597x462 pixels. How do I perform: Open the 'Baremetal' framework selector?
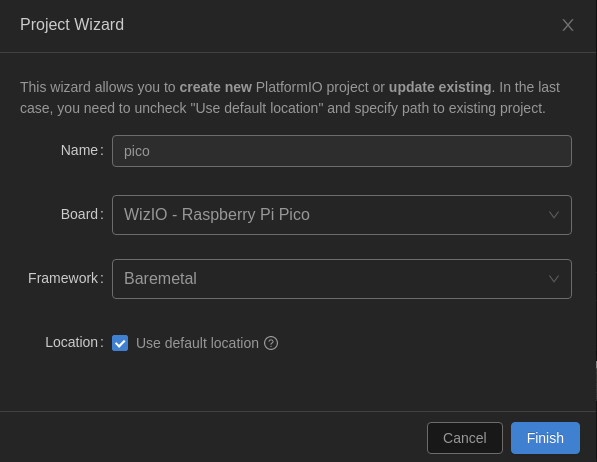342,279
